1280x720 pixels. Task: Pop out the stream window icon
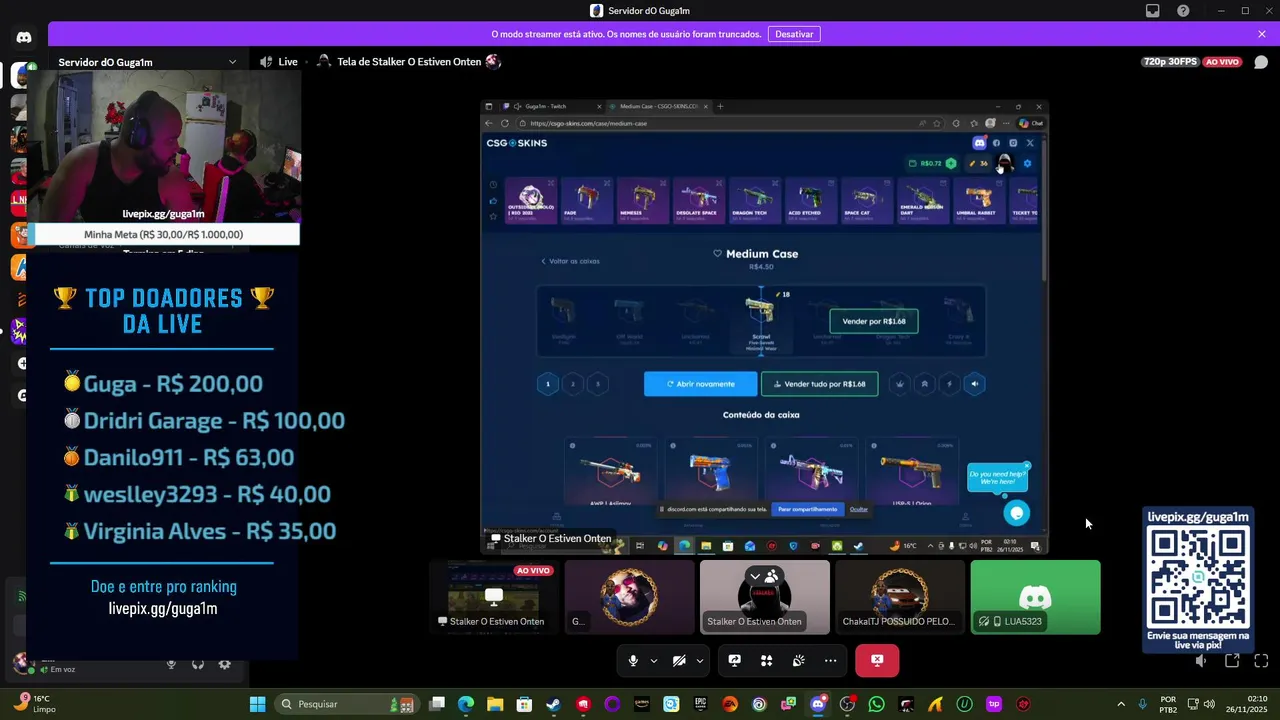coord(1232,661)
